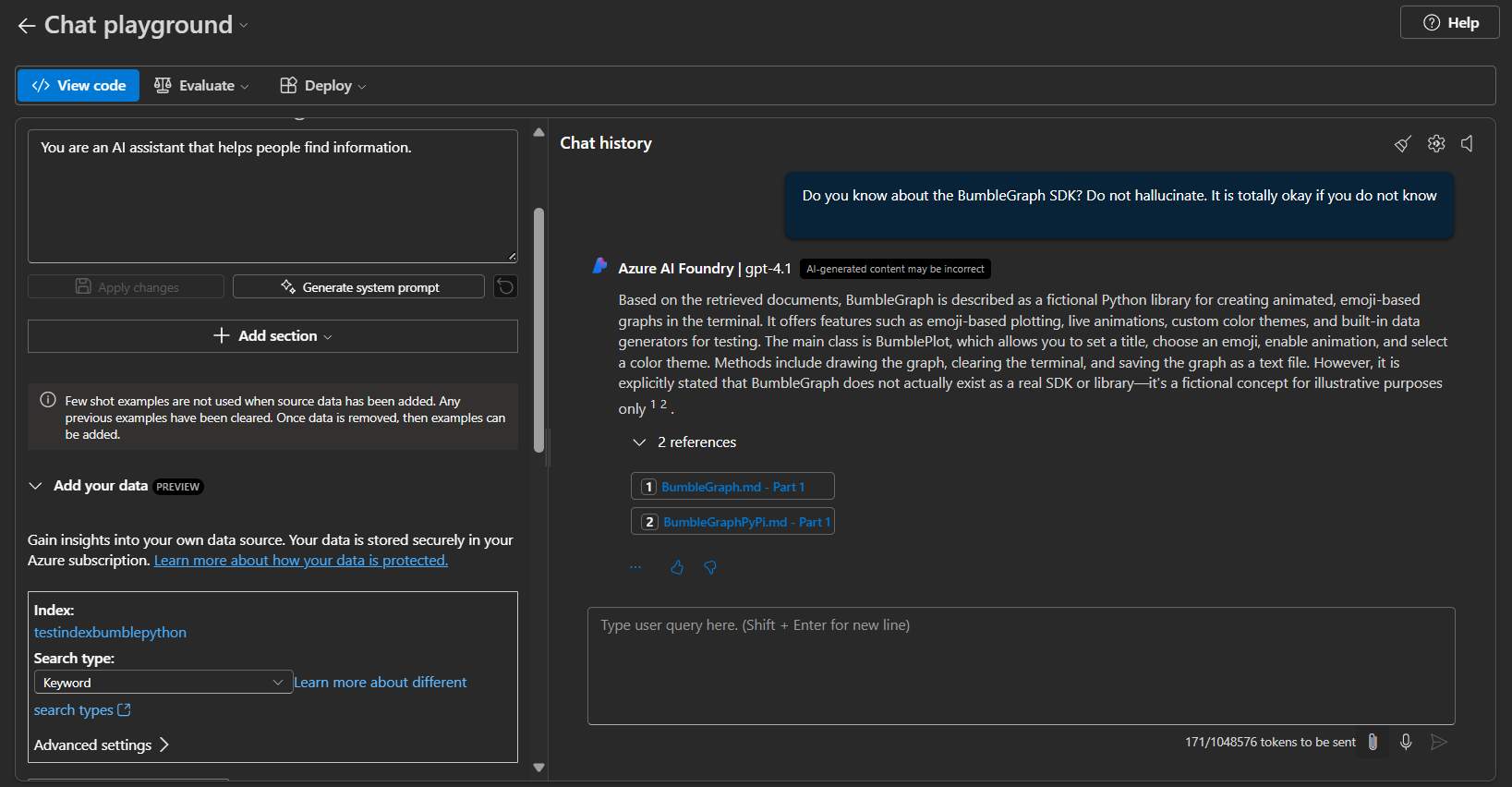Click the Azure AI Foundry logo icon beside the response
The image size is (1512, 787).
coord(599,267)
